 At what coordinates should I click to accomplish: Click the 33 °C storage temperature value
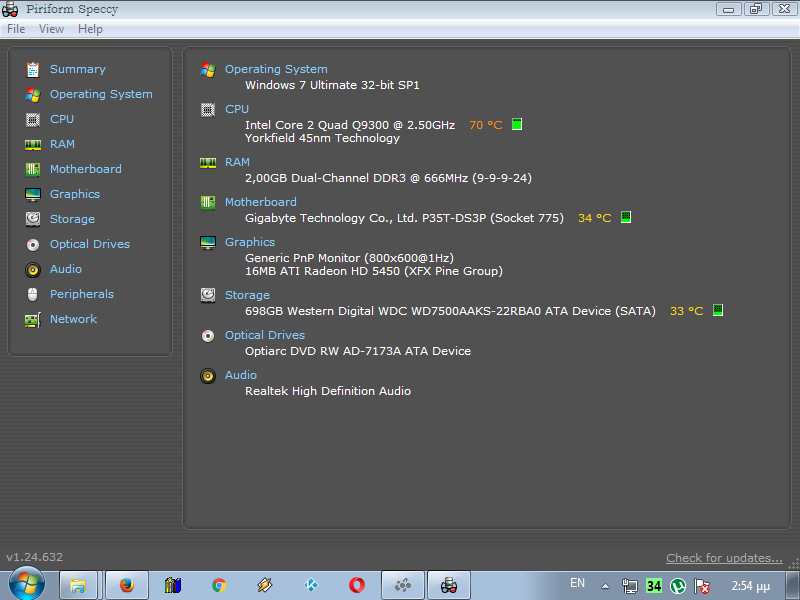tap(686, 311)
